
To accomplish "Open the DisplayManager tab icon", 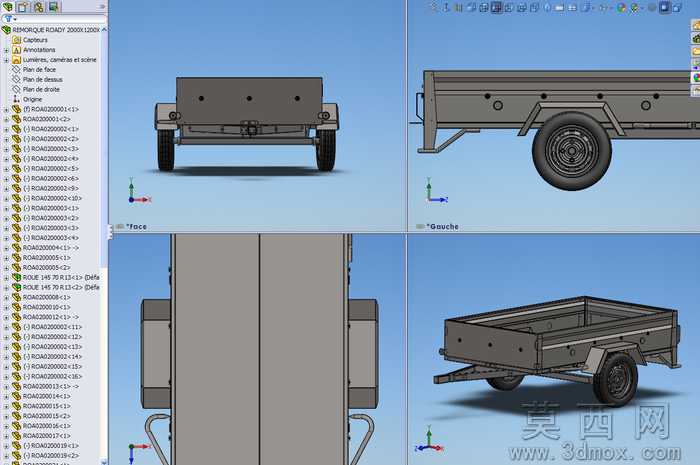I will [54, 7].
